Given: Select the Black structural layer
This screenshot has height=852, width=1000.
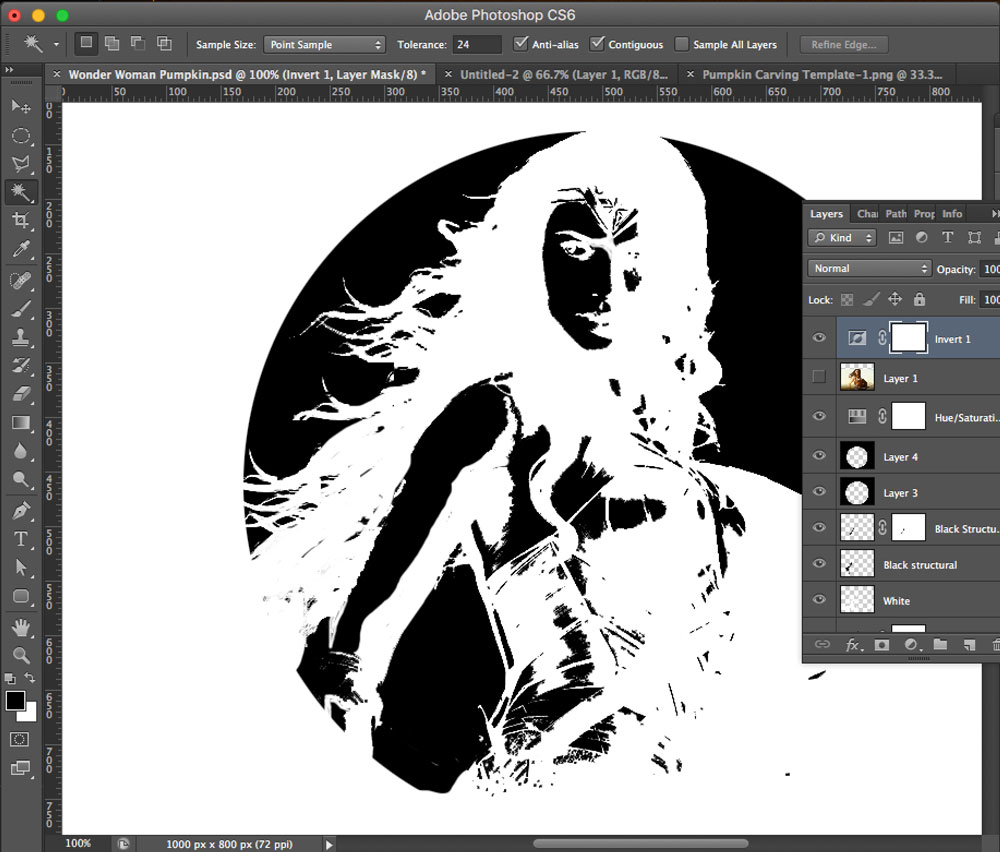Looking at the screenshot, I should (x=920, y=565).
